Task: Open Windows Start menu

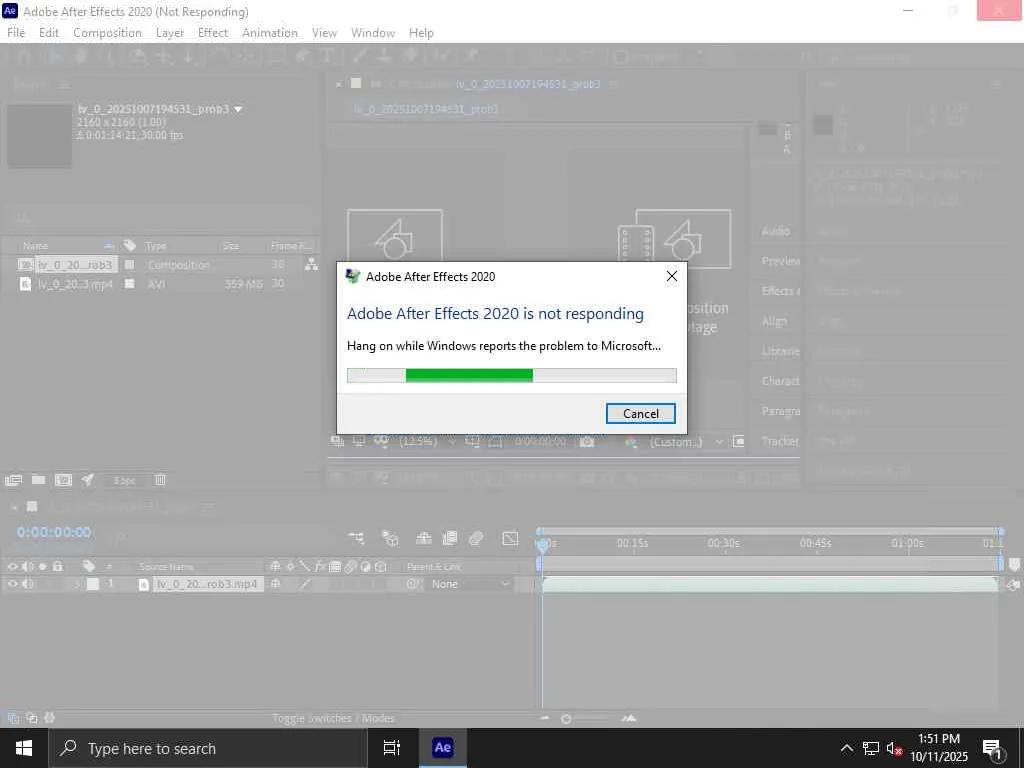Action: 24,748
